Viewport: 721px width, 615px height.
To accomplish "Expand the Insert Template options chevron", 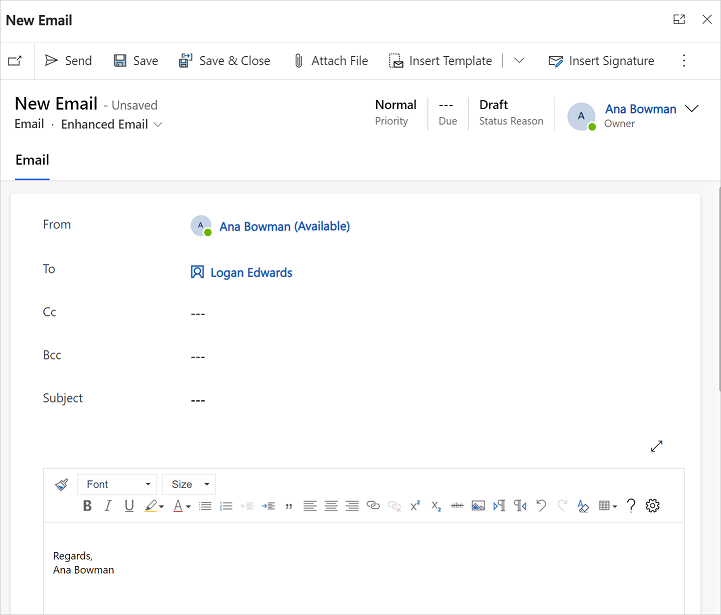I will point(519,60).
